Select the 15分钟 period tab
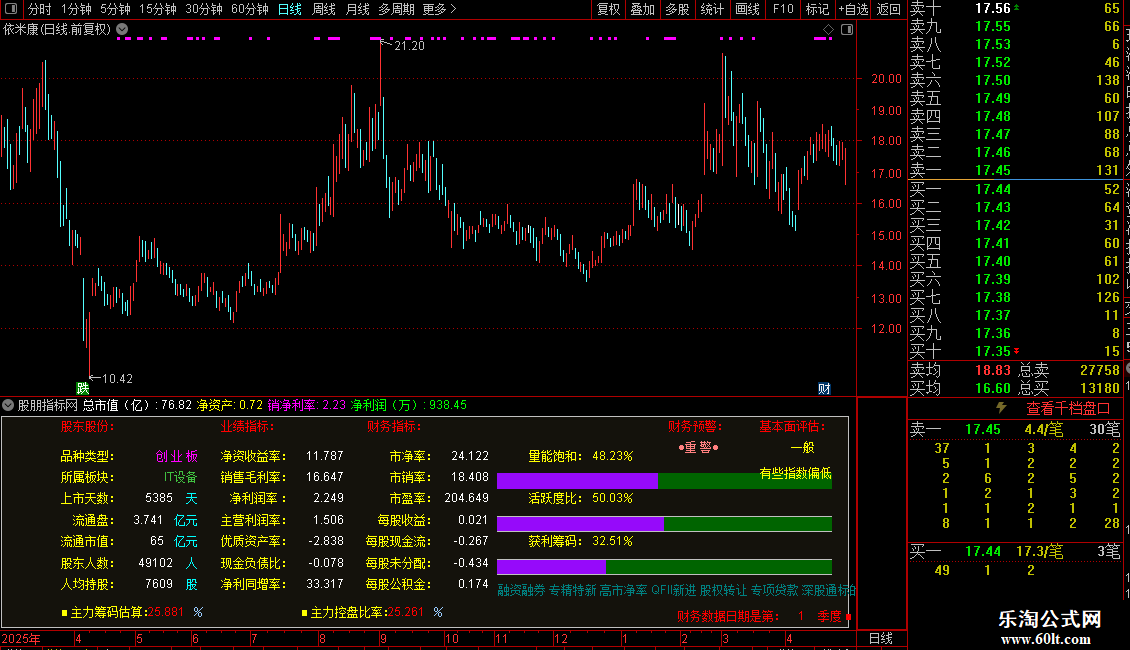Image resolution: width=1130 pixels, height=650 pixels. pyautogui.click(x=158, y=9)
